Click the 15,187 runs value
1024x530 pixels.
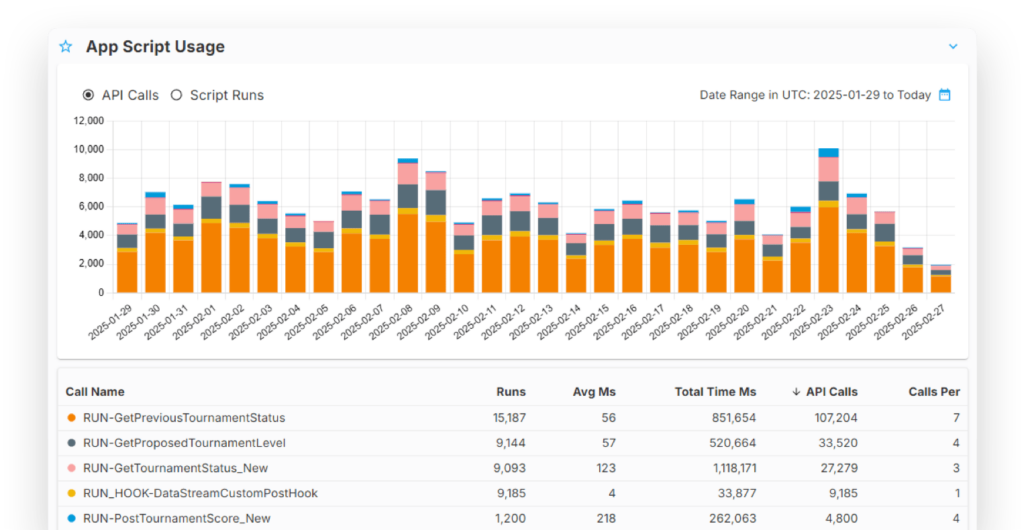click(x=509, y=418)
